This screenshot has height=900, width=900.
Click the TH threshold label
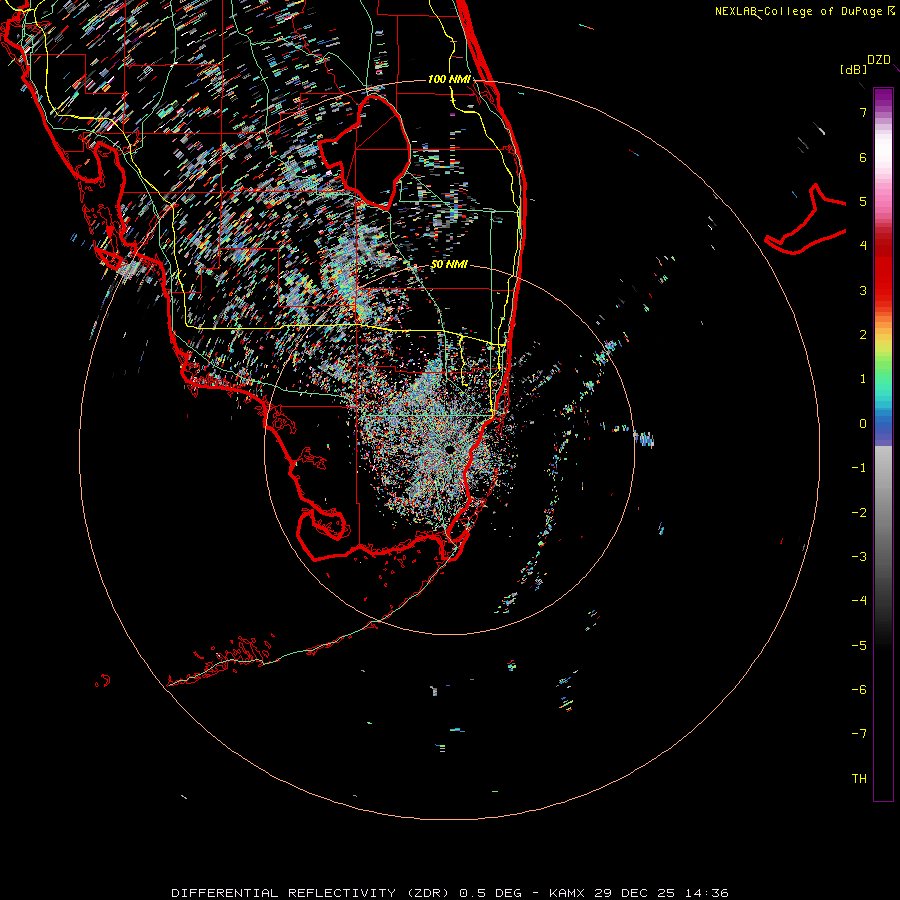[x=859, y=779]
